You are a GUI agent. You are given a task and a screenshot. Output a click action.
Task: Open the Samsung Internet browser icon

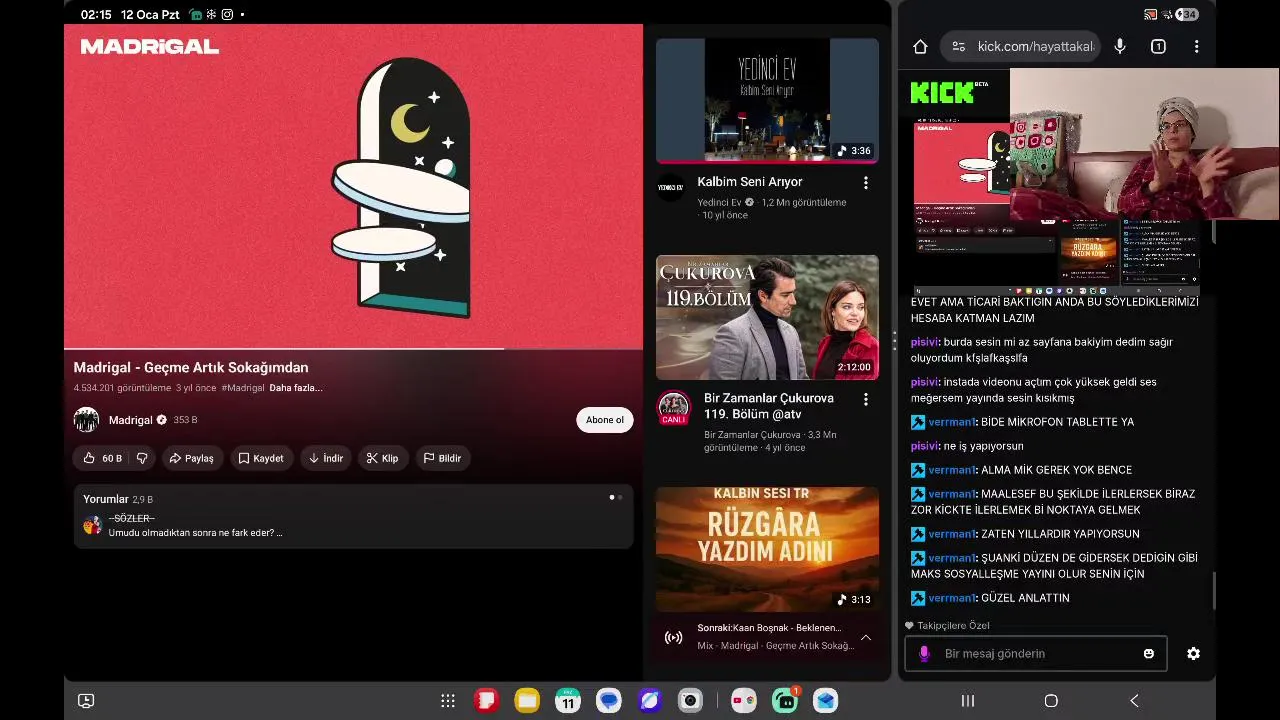(650, 701)
